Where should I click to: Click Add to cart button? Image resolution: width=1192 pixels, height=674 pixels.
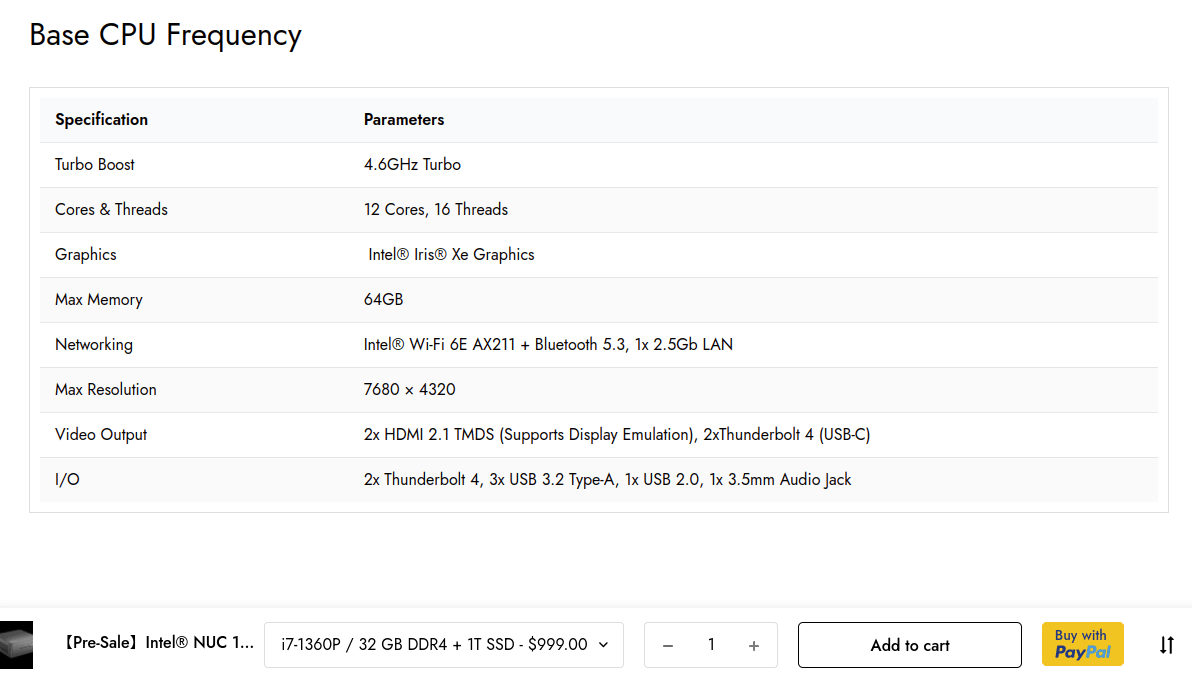(x=909, y=645)
